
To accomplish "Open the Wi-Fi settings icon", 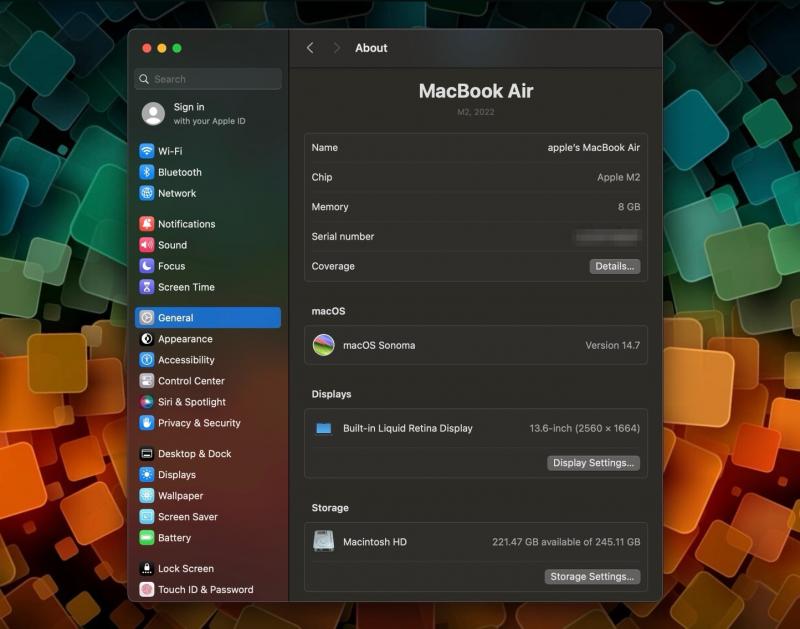I will tap(147, 151).
